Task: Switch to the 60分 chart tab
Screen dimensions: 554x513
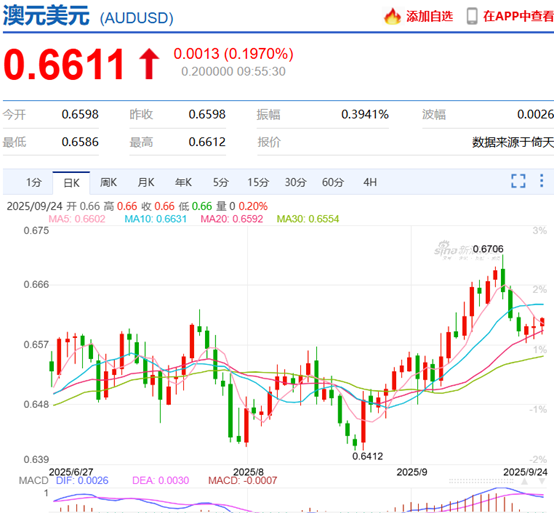Action: [333, 182]
